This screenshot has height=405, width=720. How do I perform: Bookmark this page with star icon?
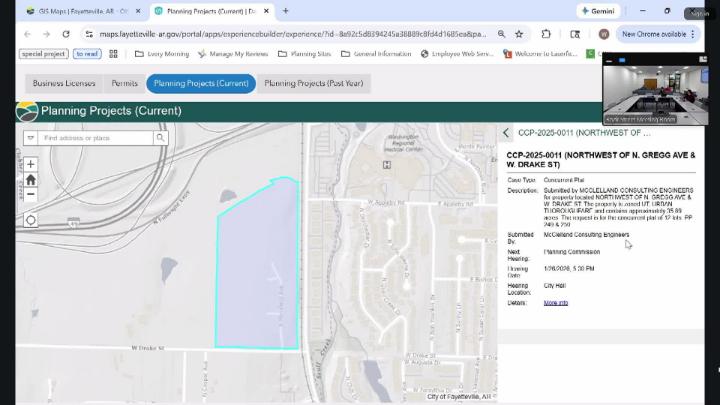point(519,34)
